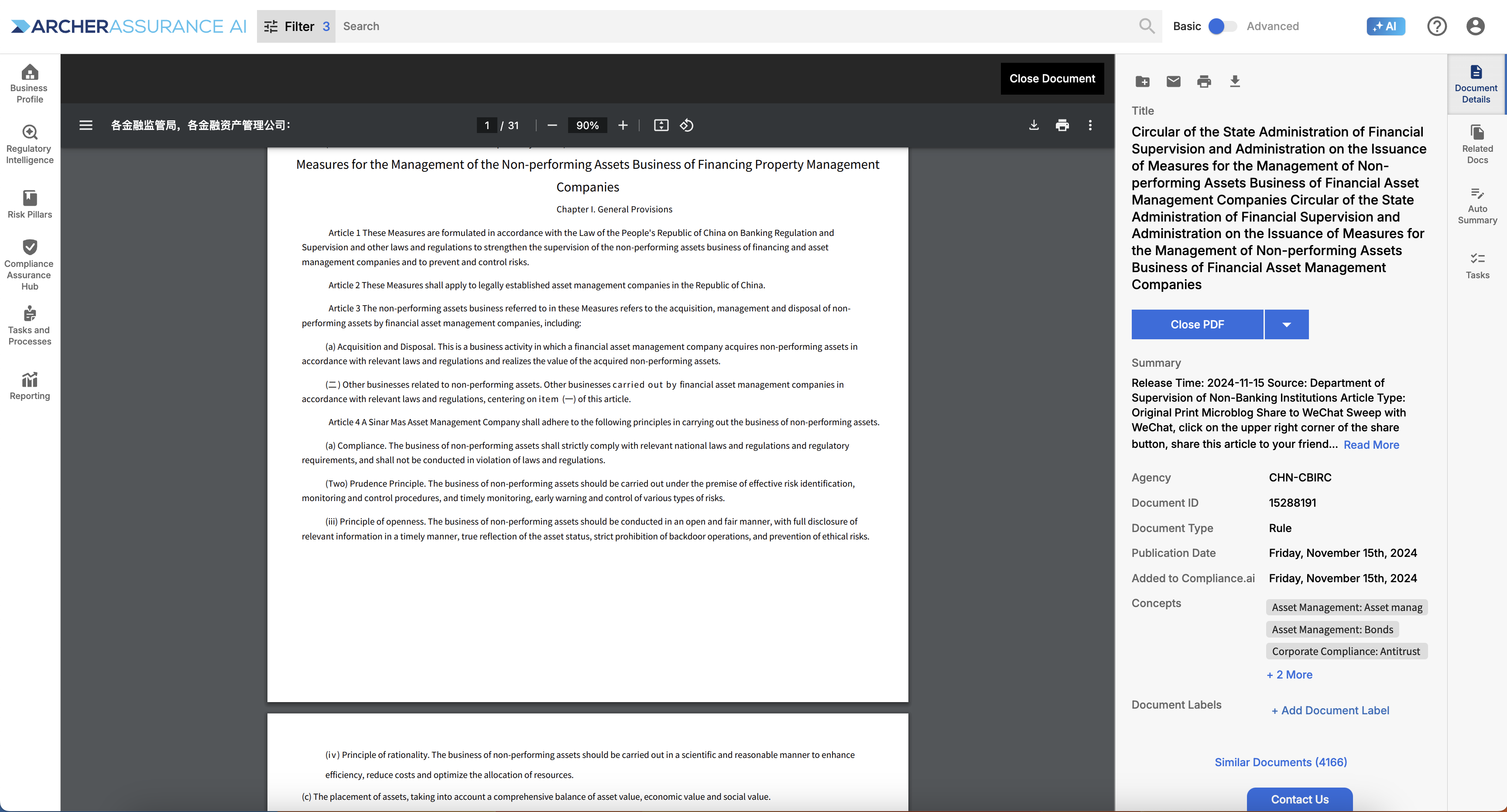Go to Risk Pillars section
The width and height of the screenshot is (1507, 812).
[x=29, y=205]
